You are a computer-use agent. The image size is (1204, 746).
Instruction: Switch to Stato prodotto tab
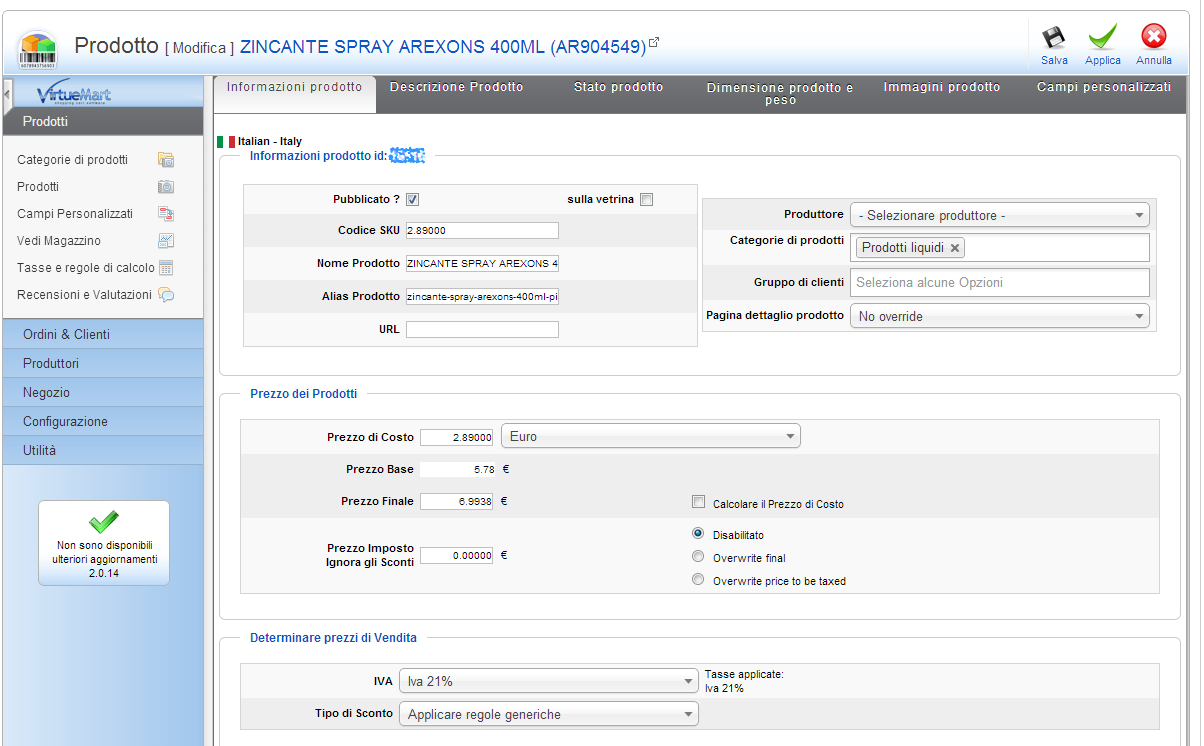point(618,88)
